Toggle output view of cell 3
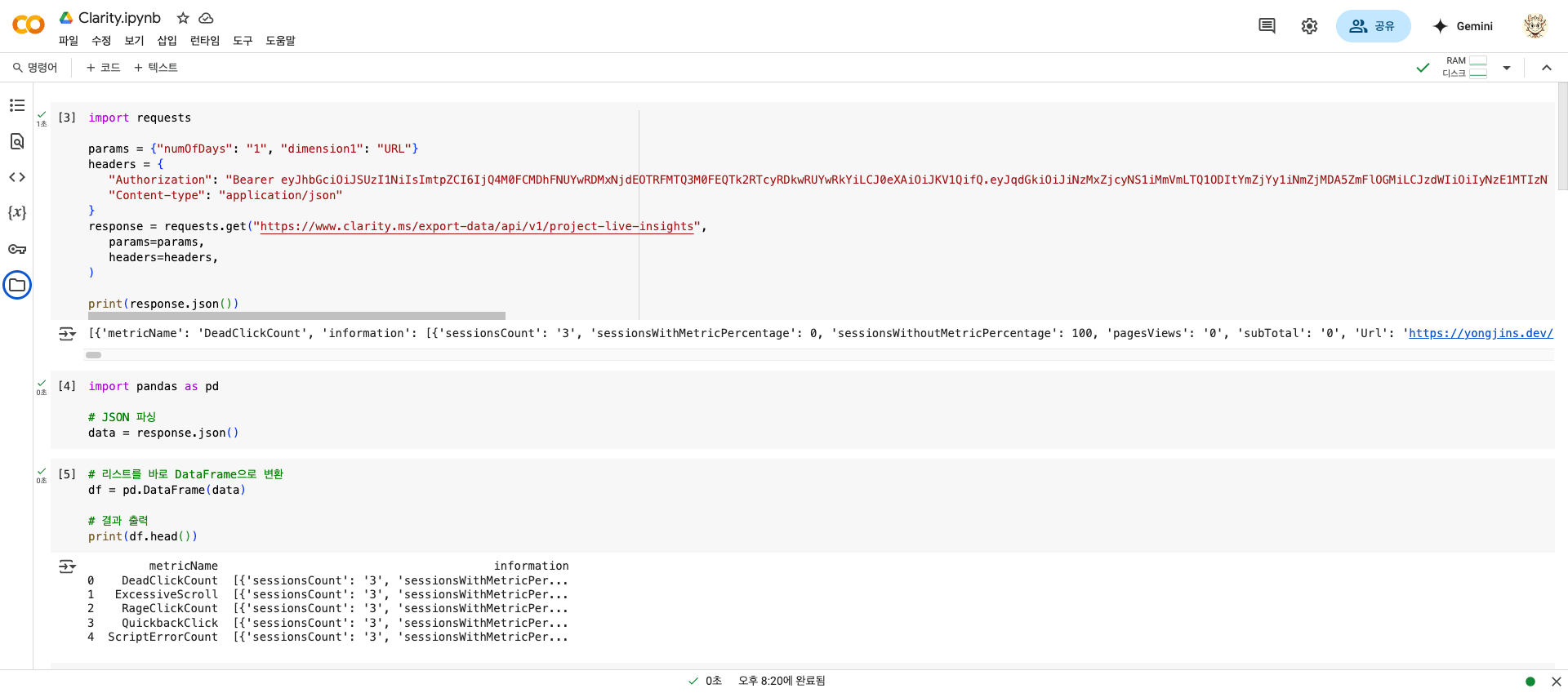This screenshot has height=693, width=1568. (x=67, y=334)
